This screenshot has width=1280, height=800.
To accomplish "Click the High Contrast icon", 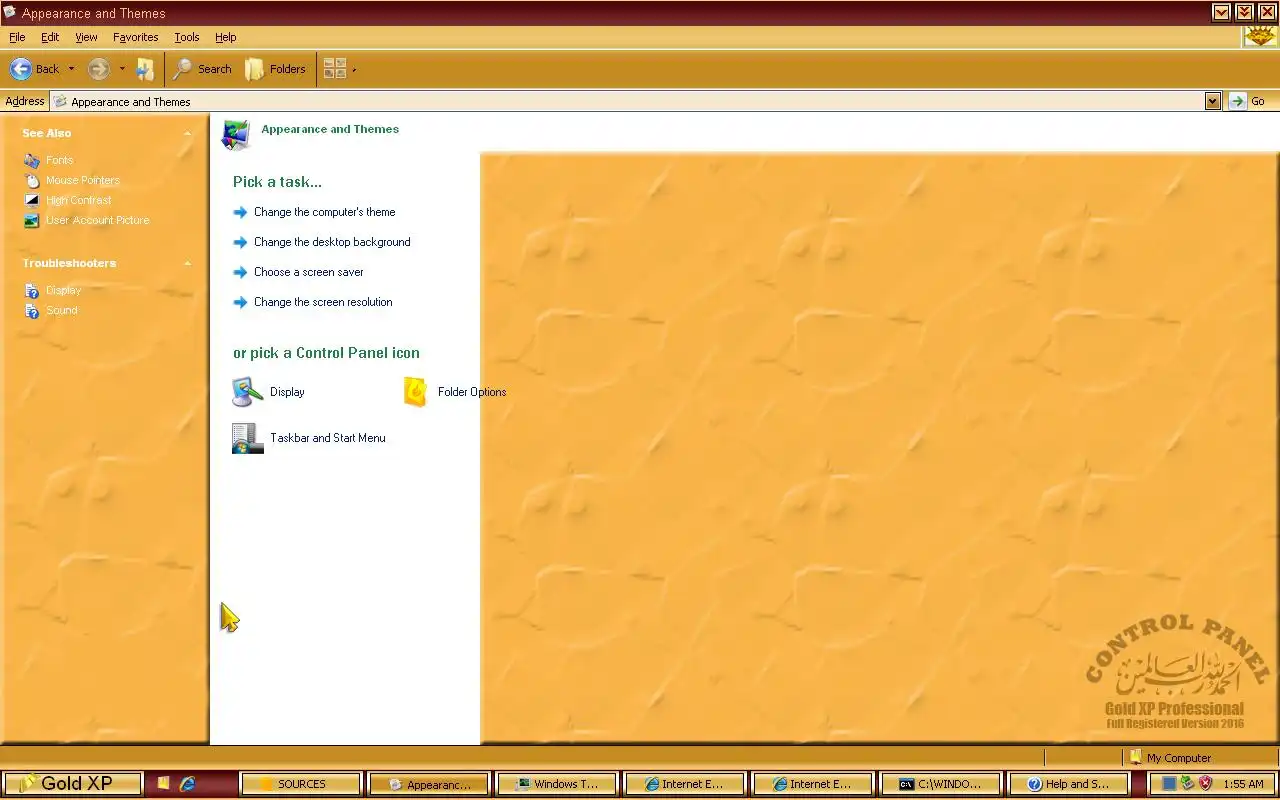I will tap(32, 200).
